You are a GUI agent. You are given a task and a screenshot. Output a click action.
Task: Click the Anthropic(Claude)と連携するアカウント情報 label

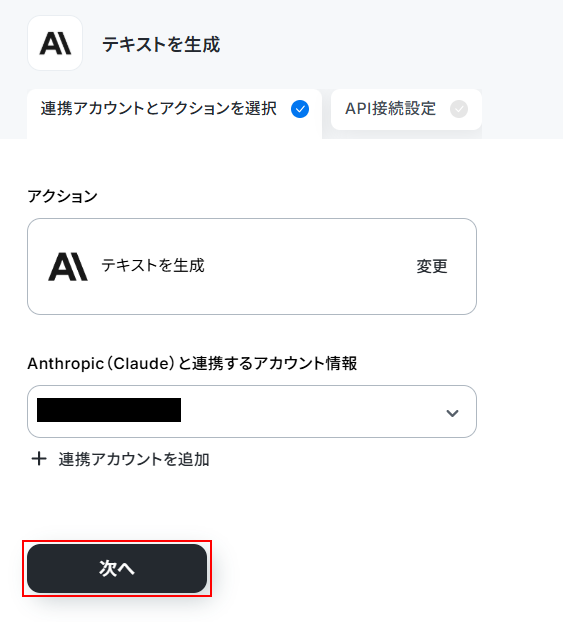(192, 363)
